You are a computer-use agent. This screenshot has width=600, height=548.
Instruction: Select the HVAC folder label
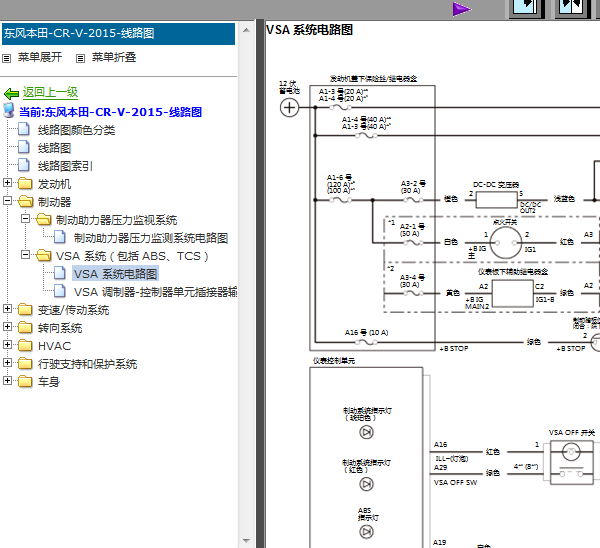54,346
